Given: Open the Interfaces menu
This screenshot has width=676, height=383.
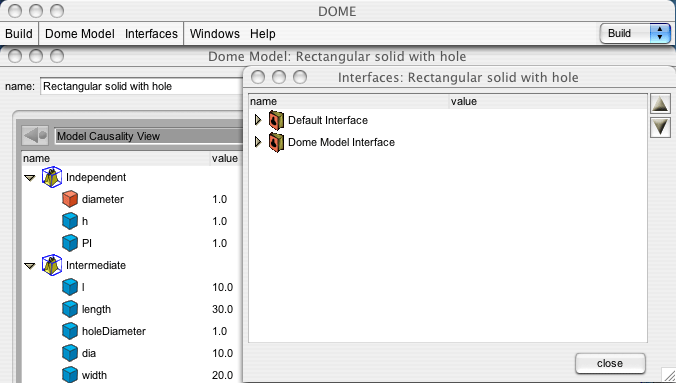Looking at the screenshot, I should coord(151,34).
